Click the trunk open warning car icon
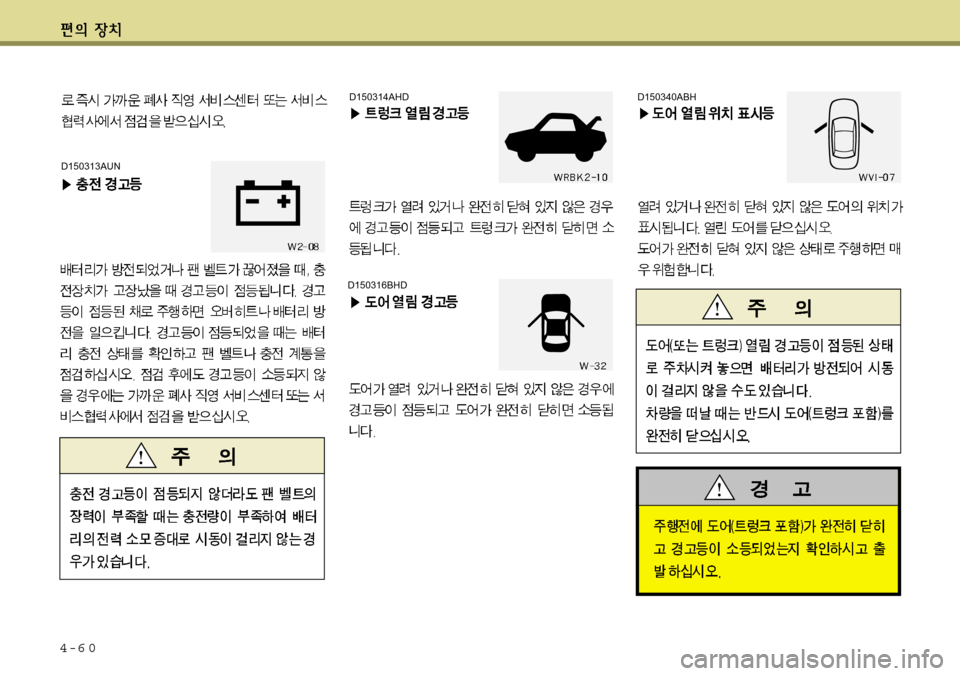This screenshot has height=676, width=960. [555, 137]
